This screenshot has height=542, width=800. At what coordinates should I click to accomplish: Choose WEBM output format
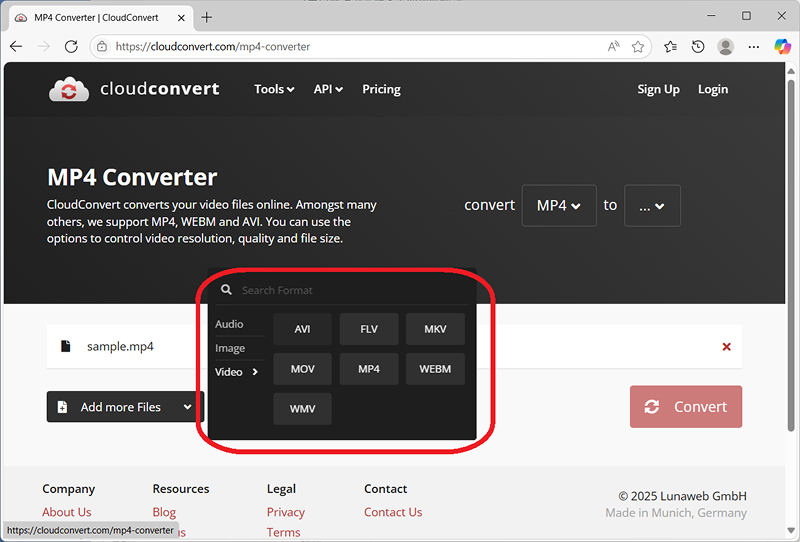[435, 369]
